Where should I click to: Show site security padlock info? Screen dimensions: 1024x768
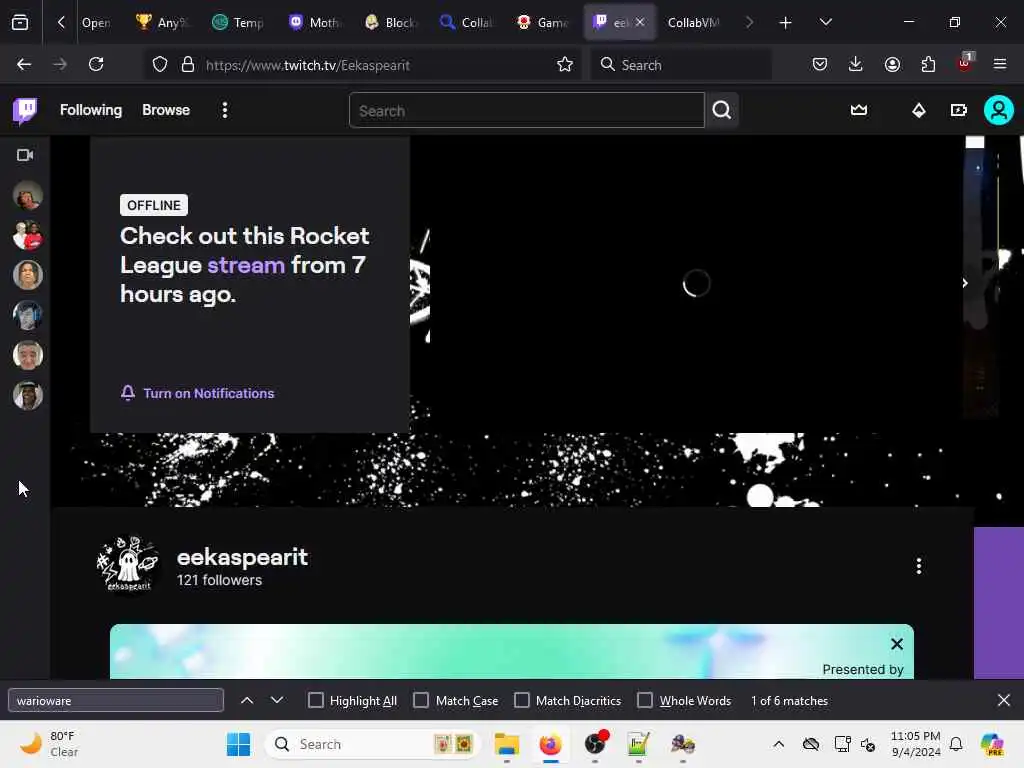(x=188, y=65)
